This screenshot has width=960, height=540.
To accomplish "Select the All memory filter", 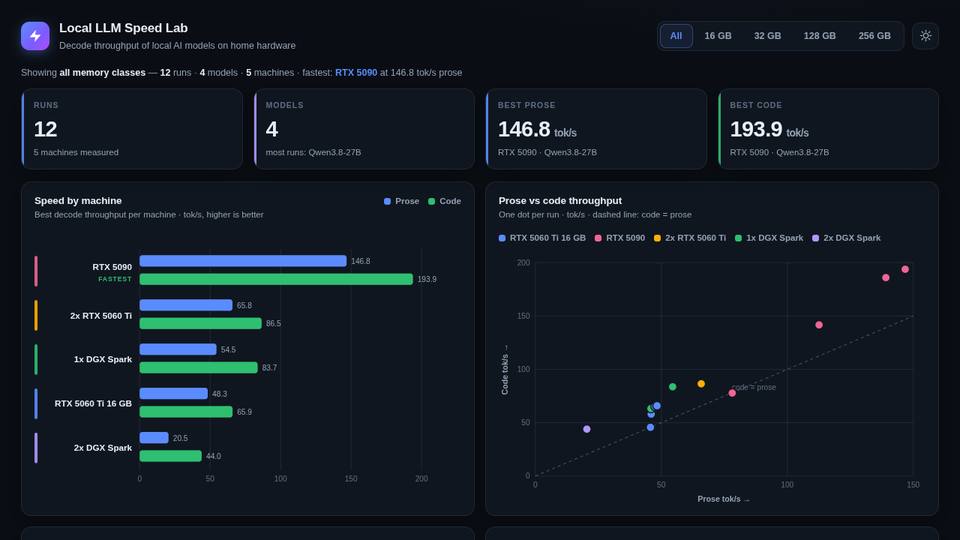I will coord(676,36).
